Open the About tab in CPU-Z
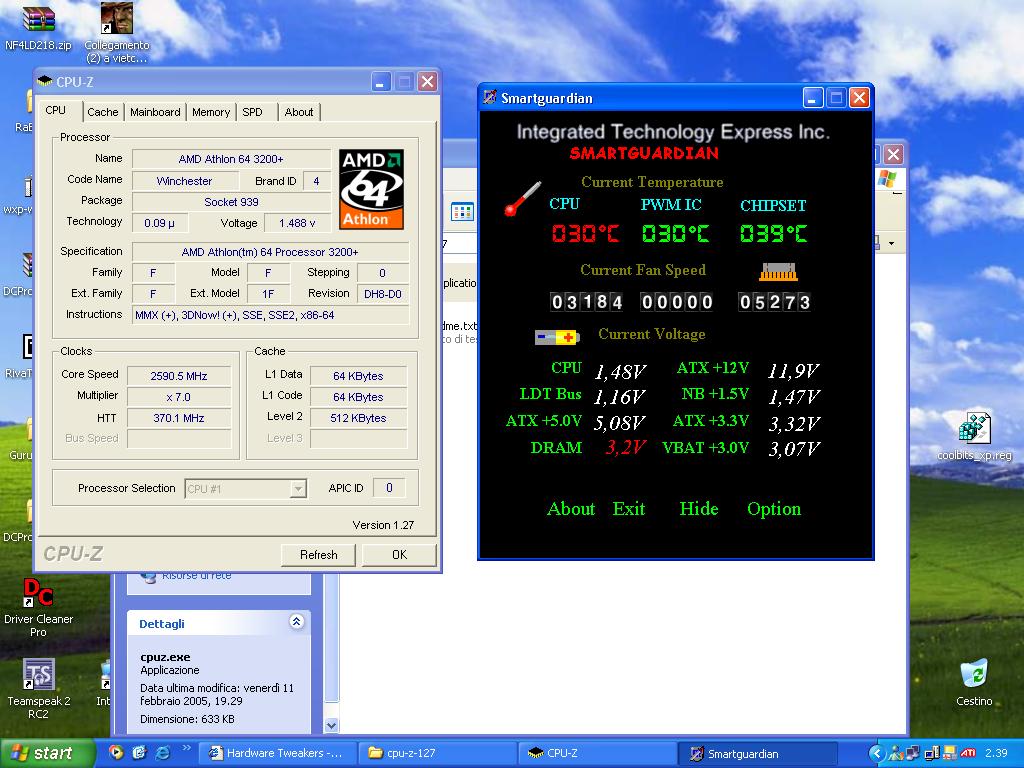 tap(298, 112)
